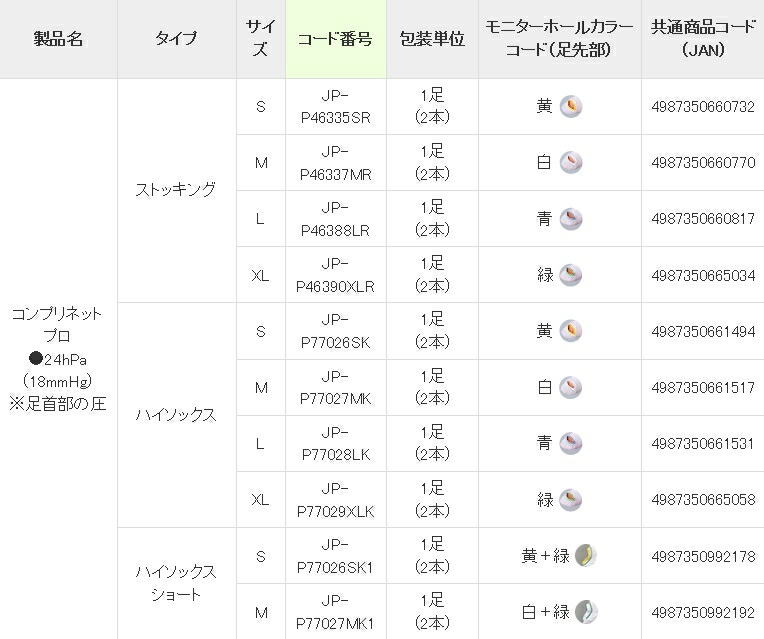764x639 pixels.
Task: Click the green toe icon for JP-P46390XLR
Action: [571, 275]
